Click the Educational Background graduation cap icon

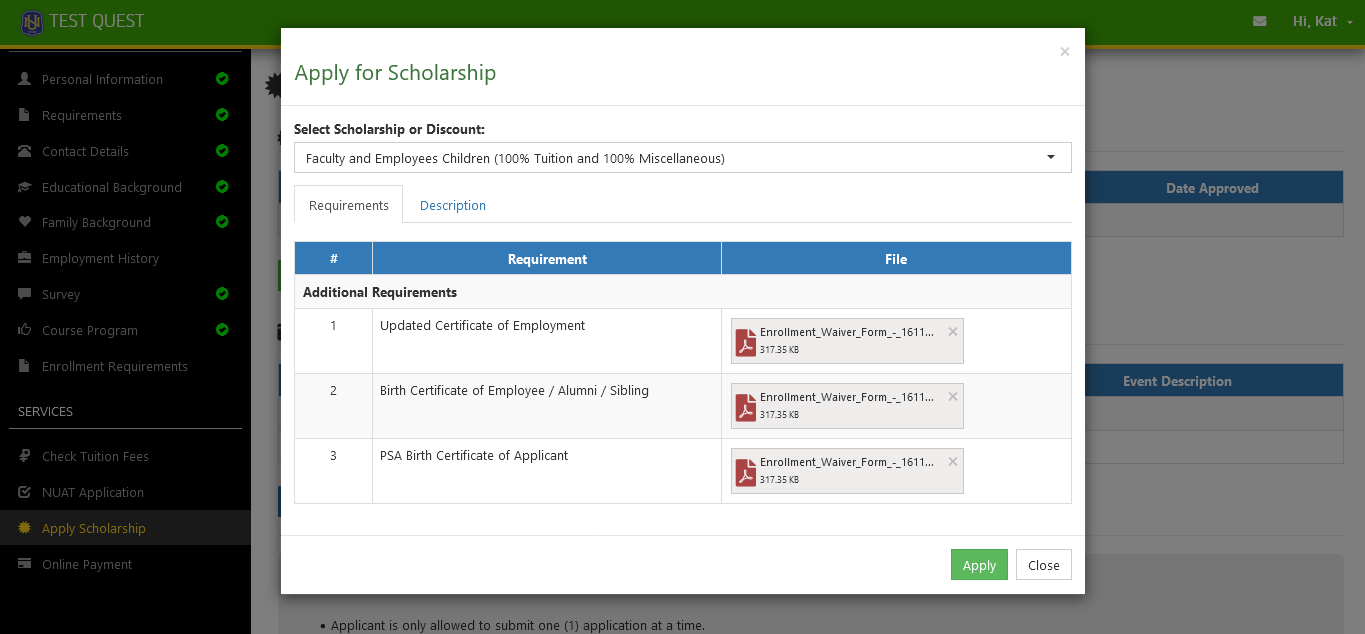click(24, 187)
